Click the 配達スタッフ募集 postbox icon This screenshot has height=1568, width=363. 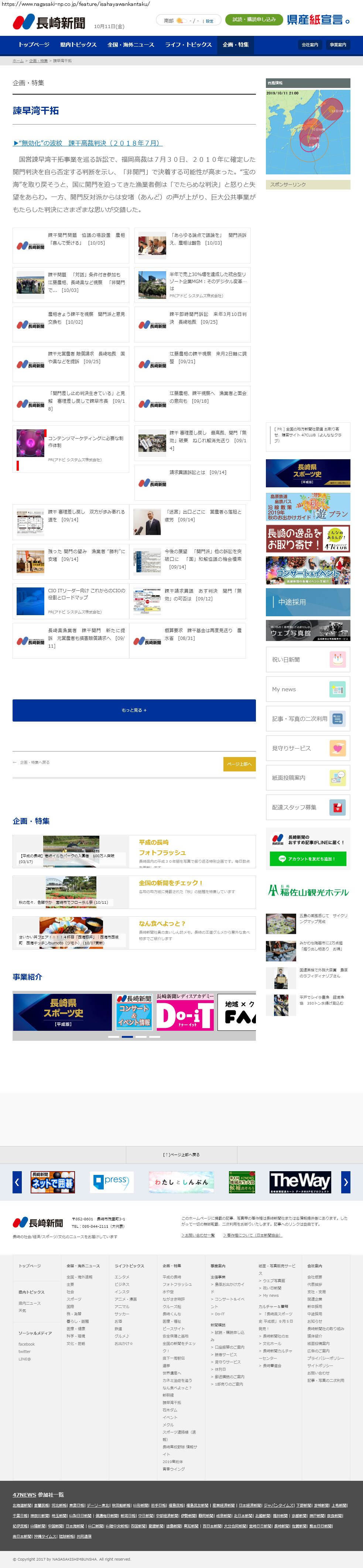pyautogui.click(x=338, y=807)
